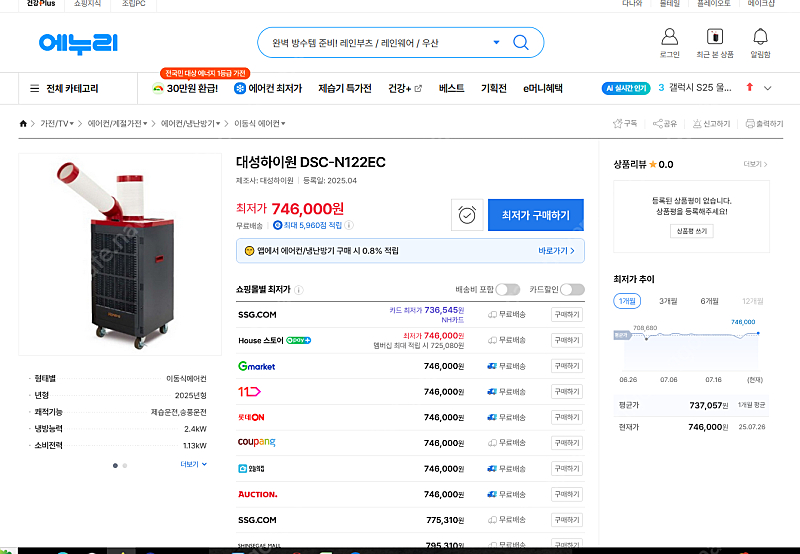
Task: Expand more specs with 더보기 under product image
Action: [x=193, y=464]
